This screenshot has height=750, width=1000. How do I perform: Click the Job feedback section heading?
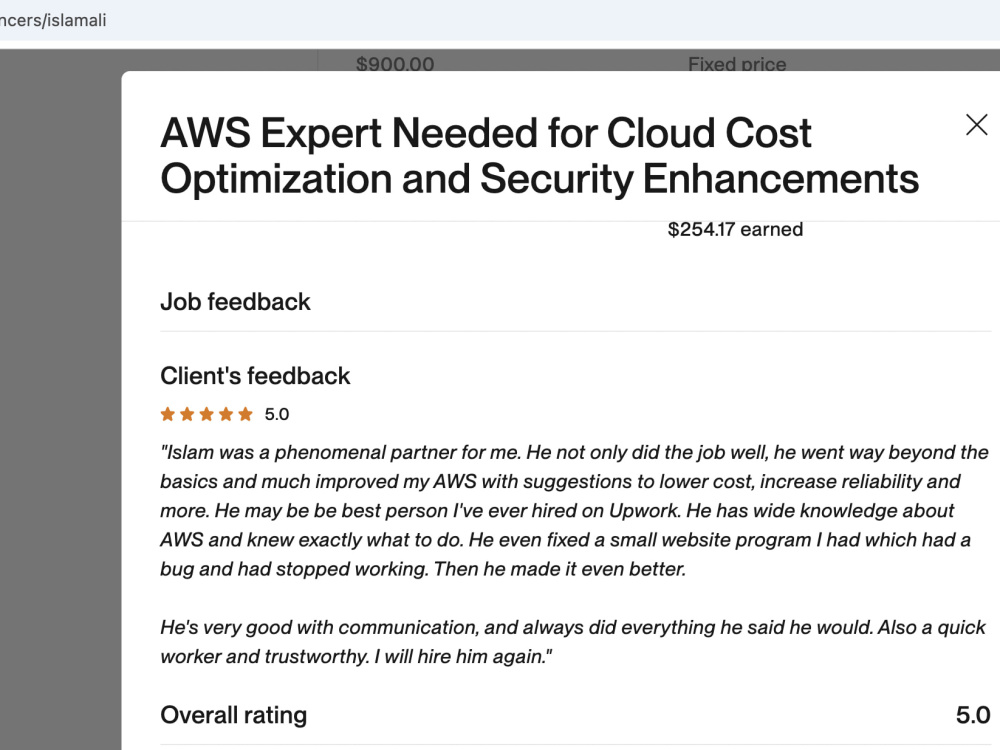tap(235, 302)
